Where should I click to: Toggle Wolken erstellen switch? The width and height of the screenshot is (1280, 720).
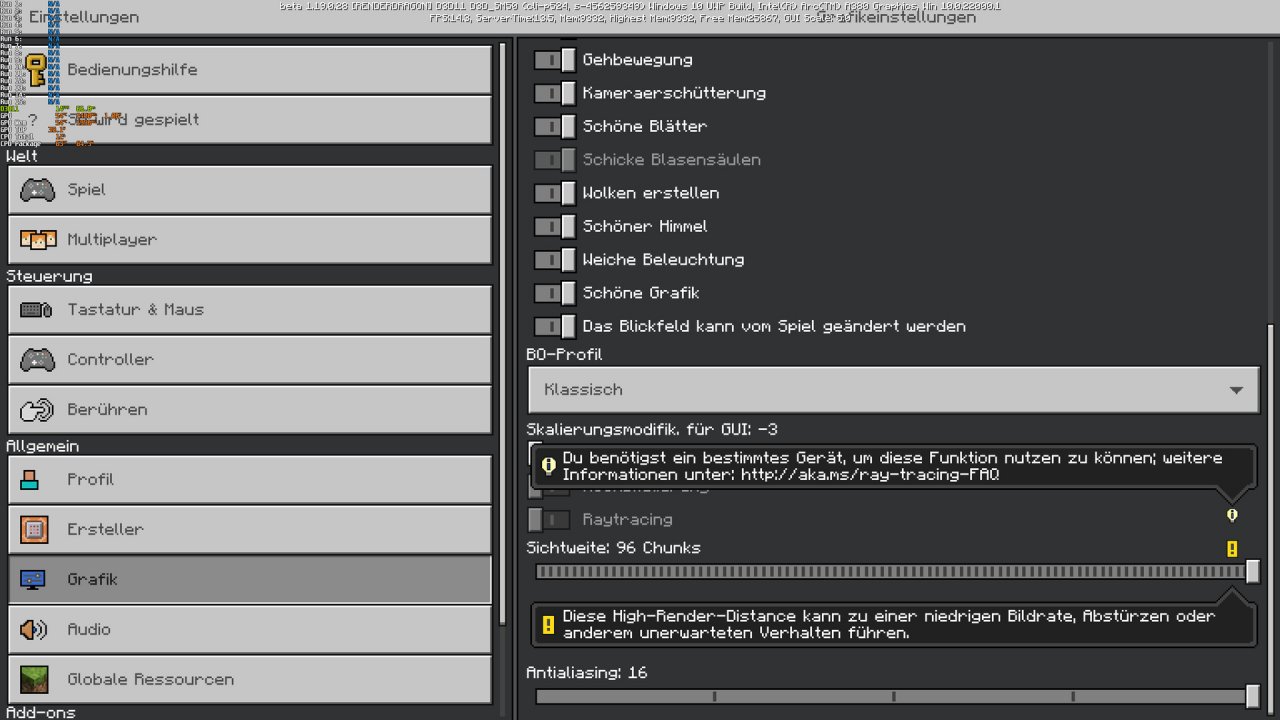[x=554, y=193]
